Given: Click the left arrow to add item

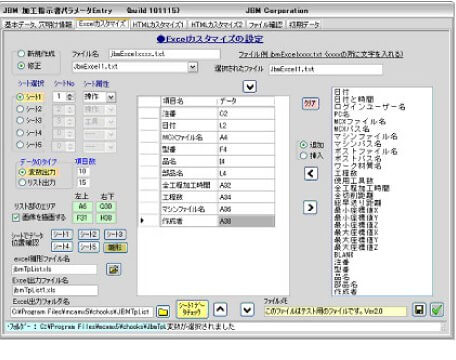Looking at the screenshot, I should click(x=311, y=174).
